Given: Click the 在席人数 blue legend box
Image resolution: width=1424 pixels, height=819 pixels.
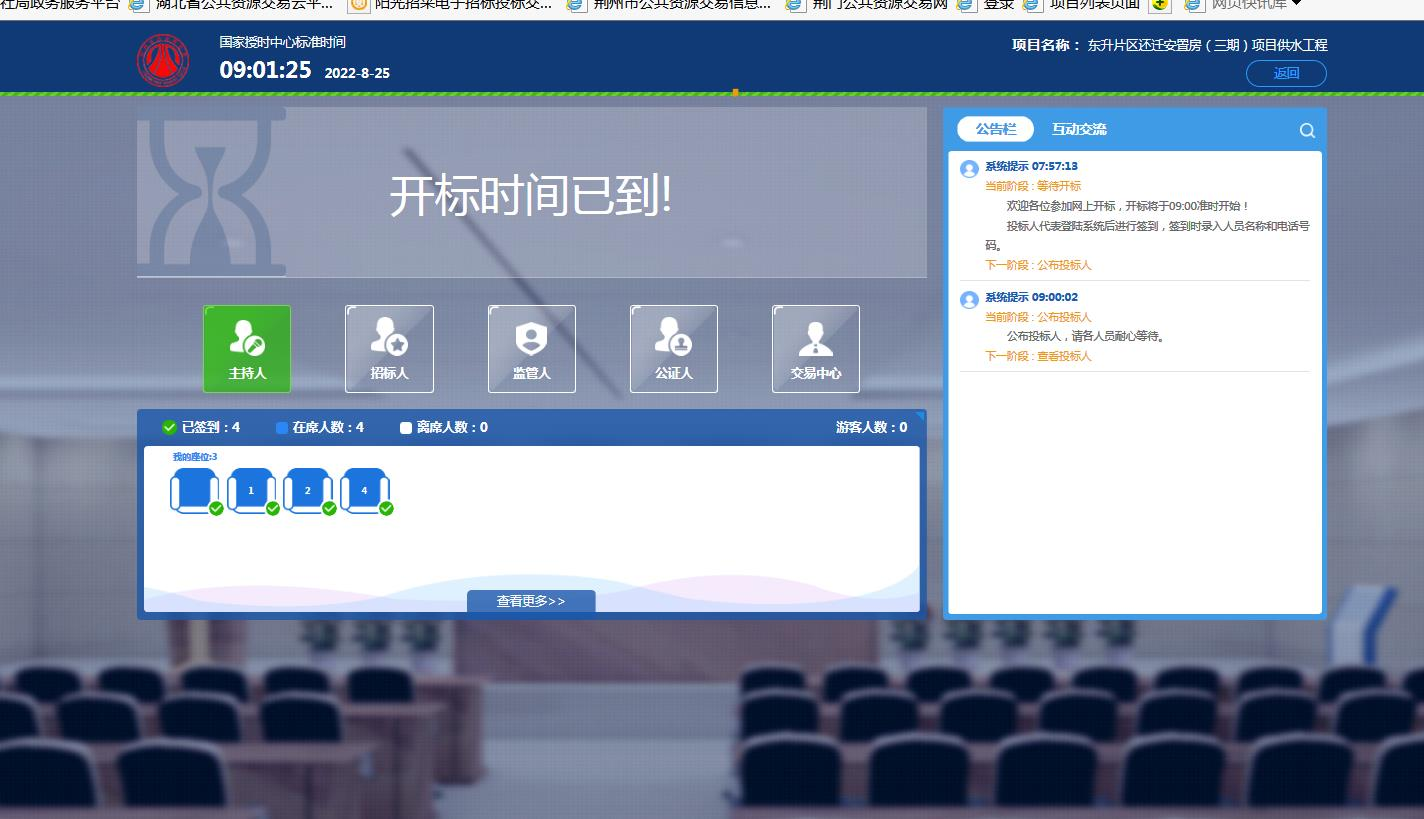Looking at the screenshot, I should (x=282, y=428).
